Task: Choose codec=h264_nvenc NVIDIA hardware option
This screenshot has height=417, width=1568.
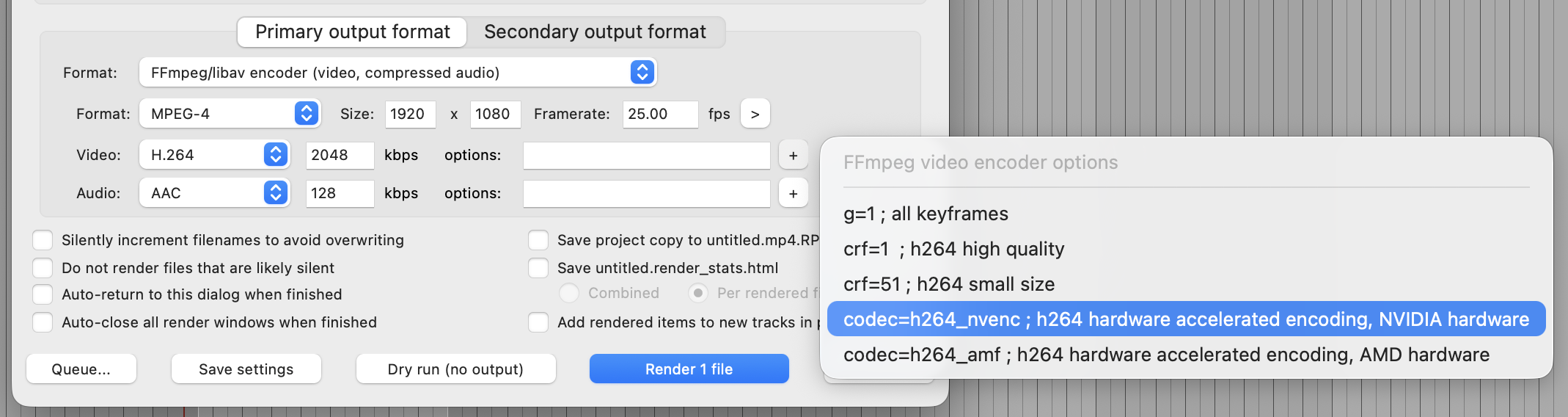Action: coord(1185,319)
